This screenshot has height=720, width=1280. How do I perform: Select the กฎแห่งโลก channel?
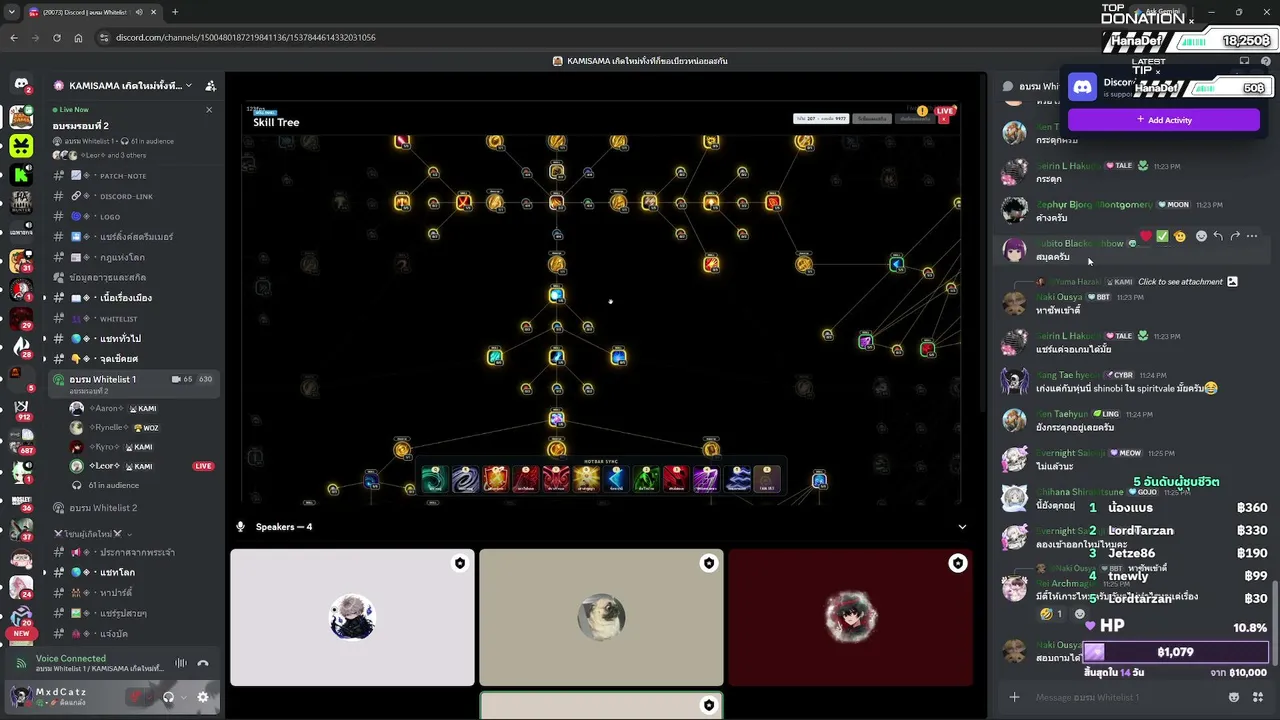tap(134, 257)
